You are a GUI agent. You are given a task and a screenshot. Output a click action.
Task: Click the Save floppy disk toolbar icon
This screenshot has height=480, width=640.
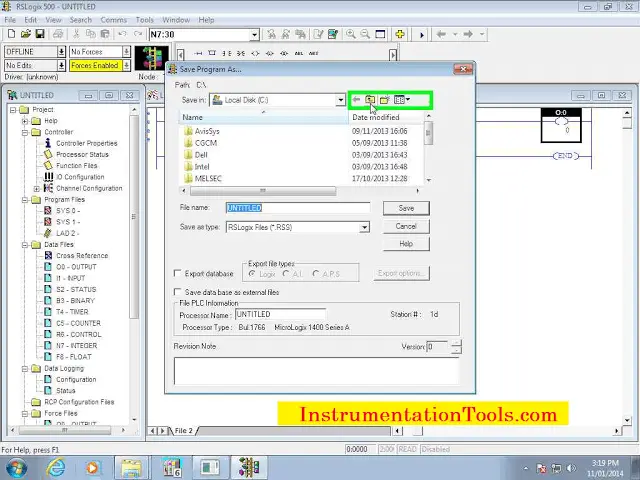[x=40, y=34]
